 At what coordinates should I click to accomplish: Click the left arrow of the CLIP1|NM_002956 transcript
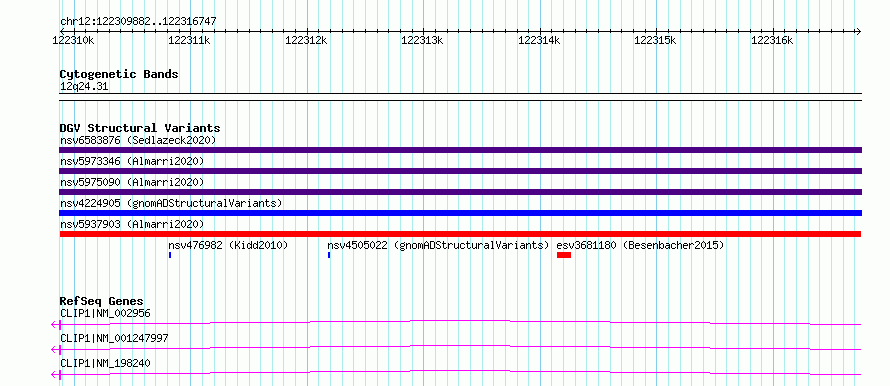[55, 325]
